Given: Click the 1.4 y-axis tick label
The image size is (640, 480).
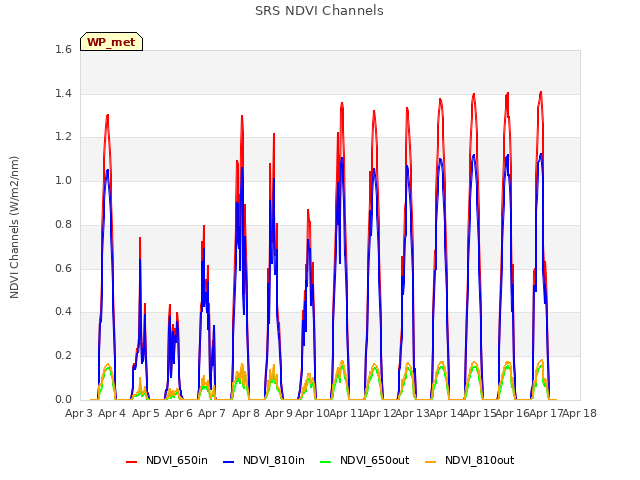Looking at the screenshot, I should click(63, 93).
